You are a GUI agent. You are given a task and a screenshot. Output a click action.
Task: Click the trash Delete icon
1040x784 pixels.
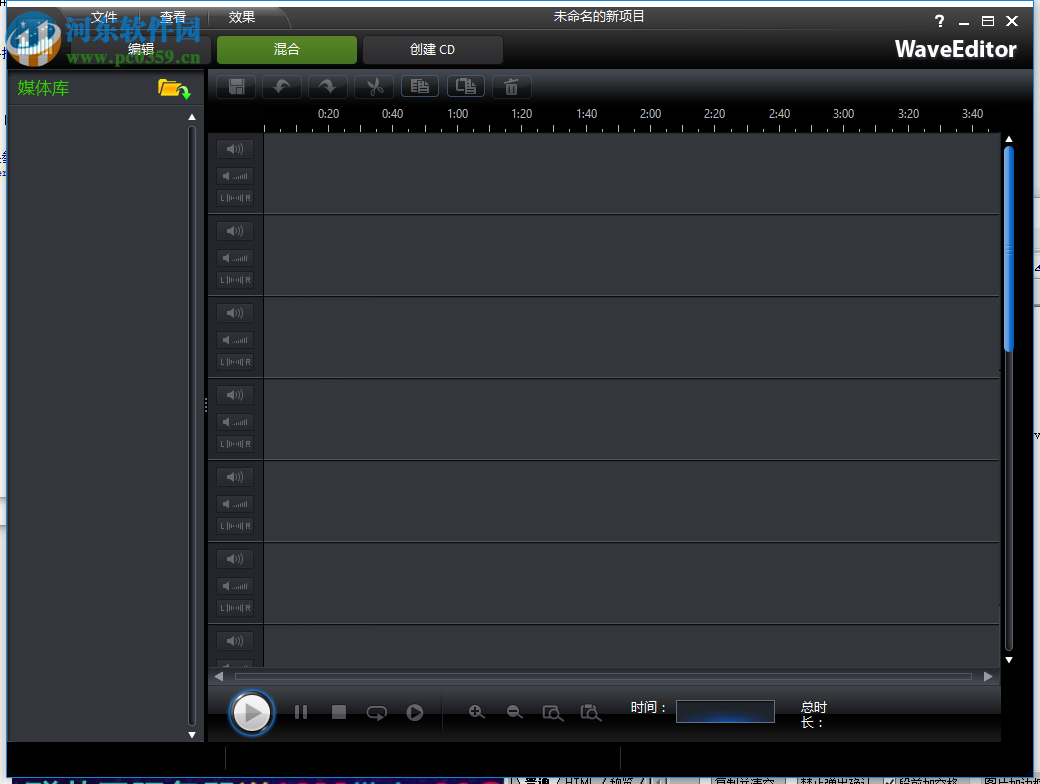[x=511, y=86]
